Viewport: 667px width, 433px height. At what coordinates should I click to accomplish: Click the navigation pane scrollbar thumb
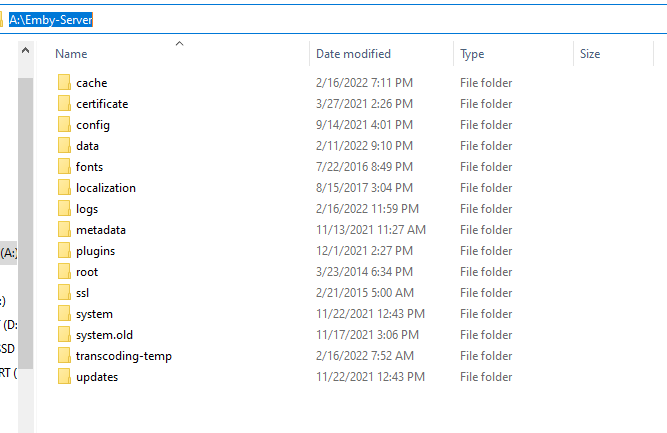(26, 223)
